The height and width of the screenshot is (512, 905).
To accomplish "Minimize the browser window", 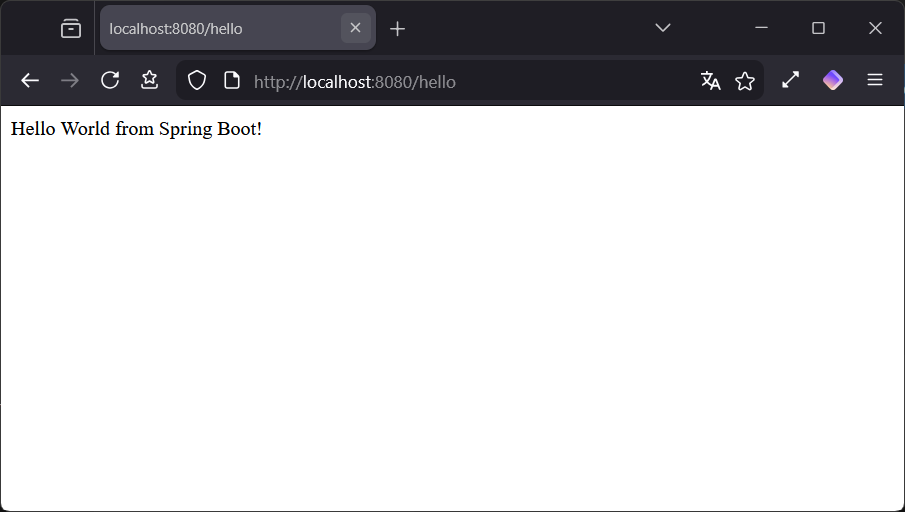I will (x=761, y=28).
